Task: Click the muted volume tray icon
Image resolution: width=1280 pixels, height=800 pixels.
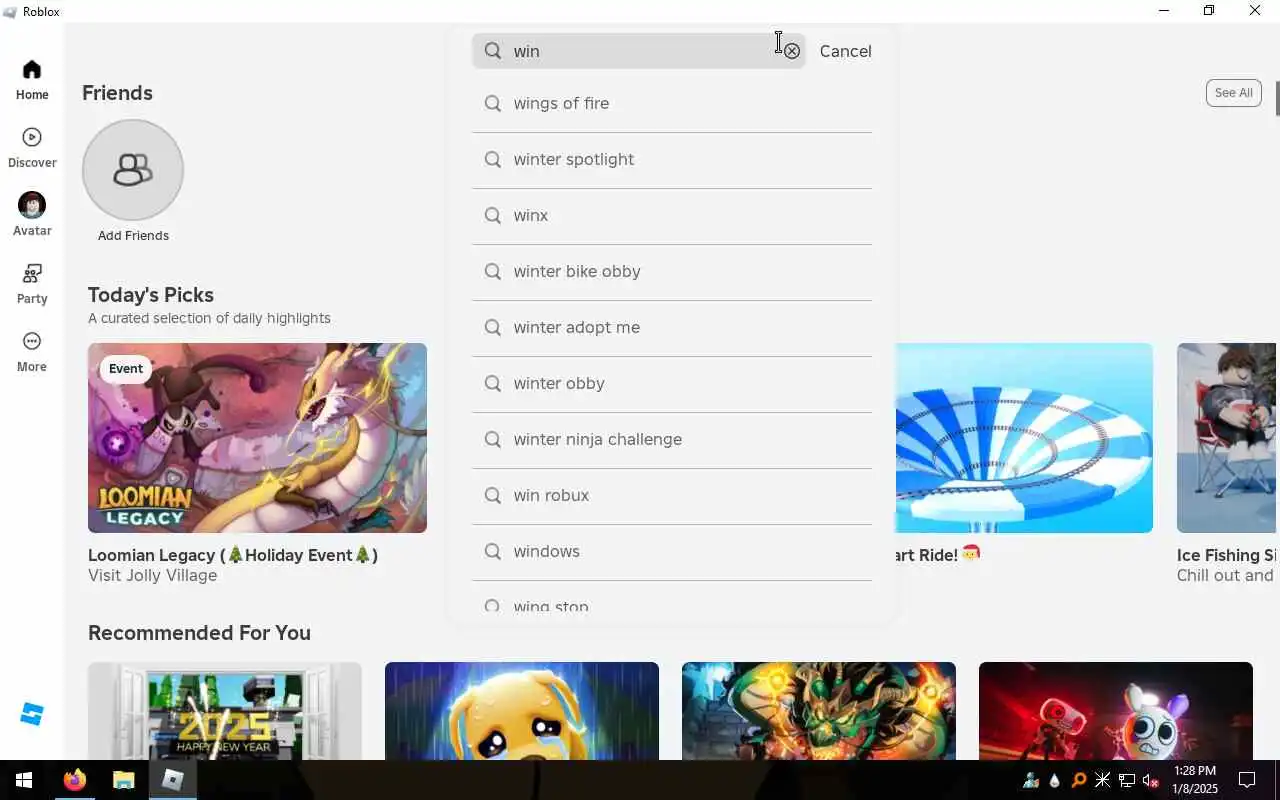Action: tap(1150, 780)
